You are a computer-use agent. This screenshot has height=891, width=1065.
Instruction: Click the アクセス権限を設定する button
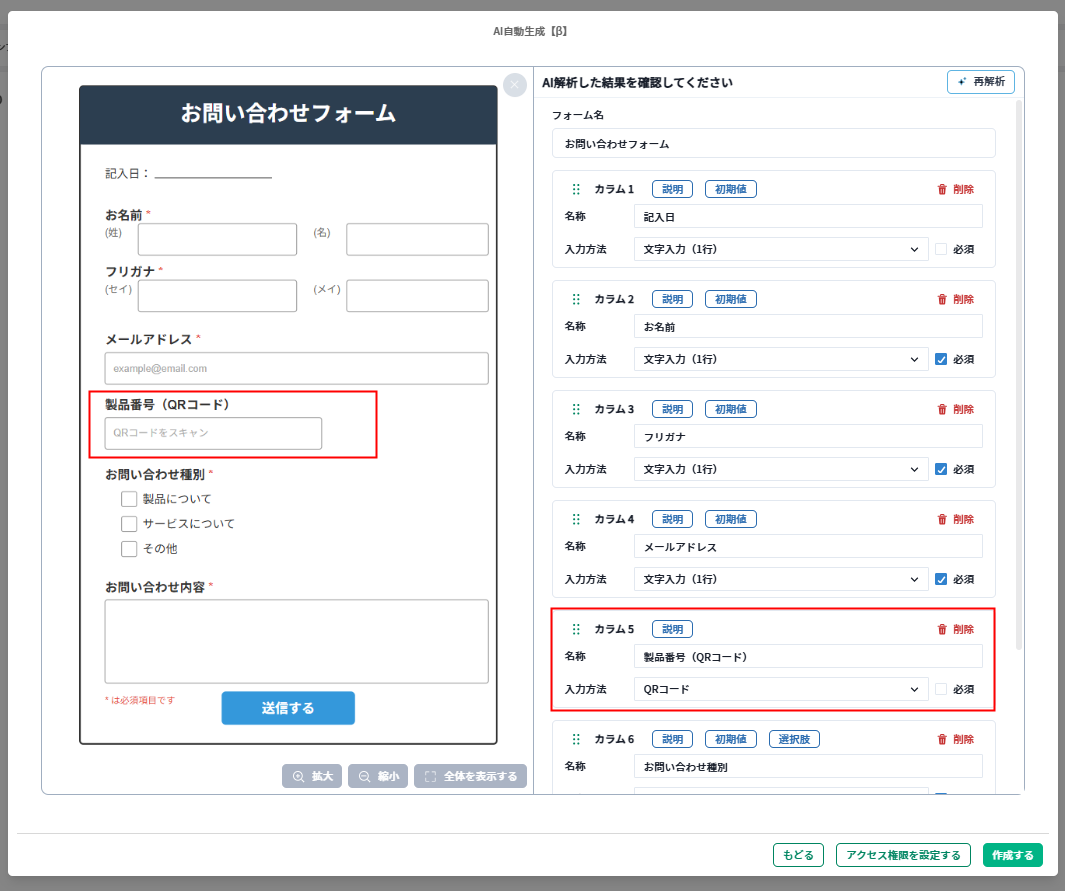pyautogui.click(x=903, y=855)
